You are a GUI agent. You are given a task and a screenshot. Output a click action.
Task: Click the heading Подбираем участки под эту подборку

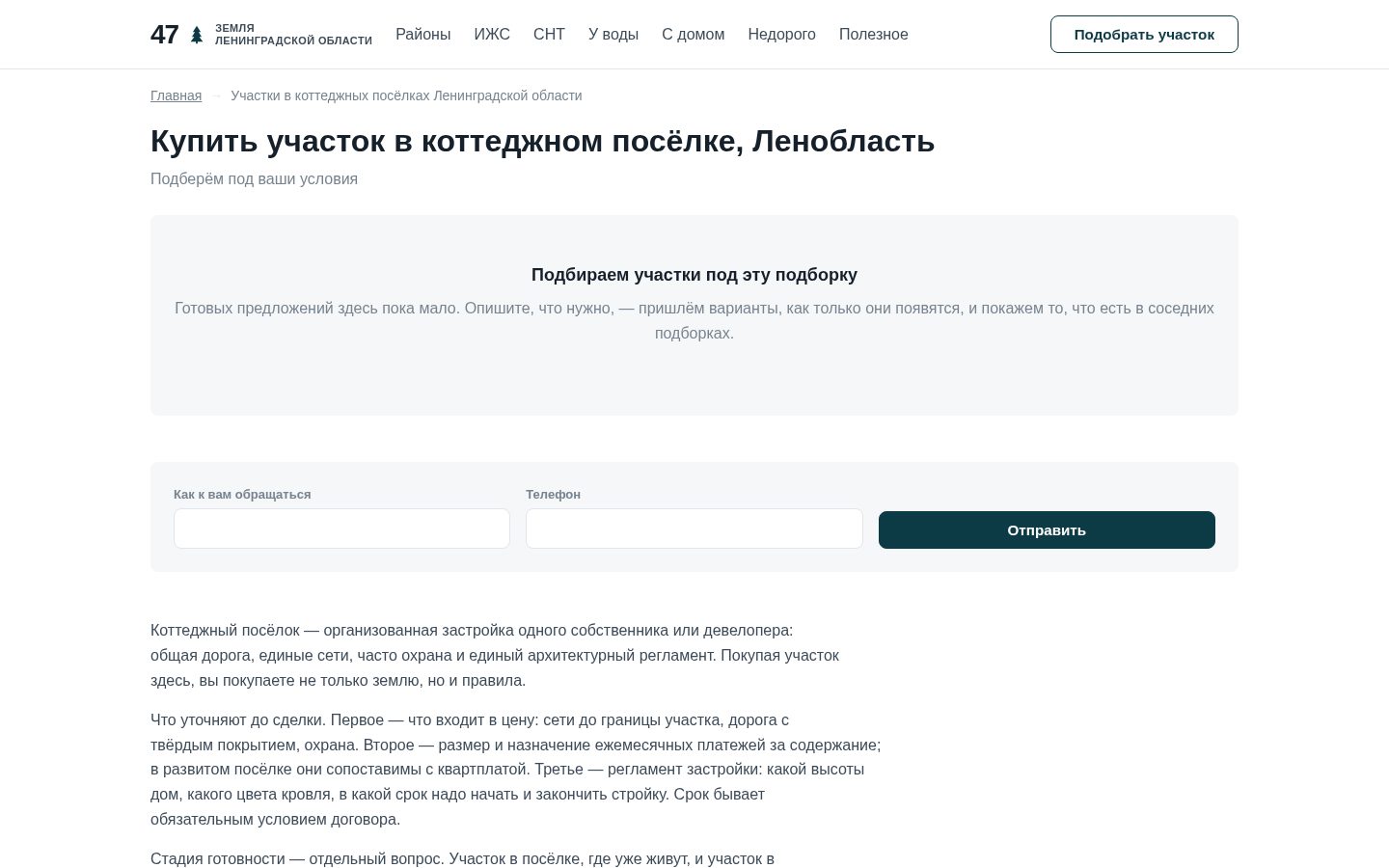coord(694,275)
